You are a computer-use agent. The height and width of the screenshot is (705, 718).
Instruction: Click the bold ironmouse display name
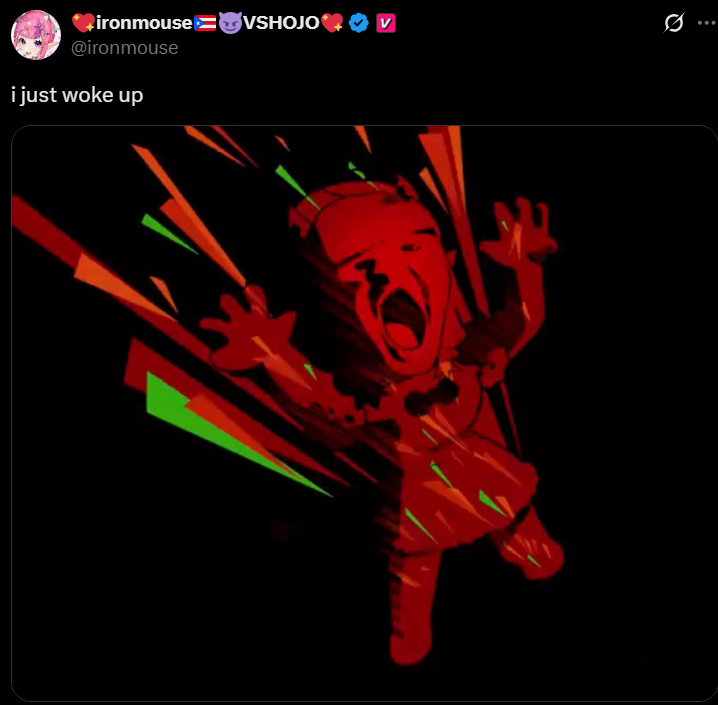click(x=144, y=22)
